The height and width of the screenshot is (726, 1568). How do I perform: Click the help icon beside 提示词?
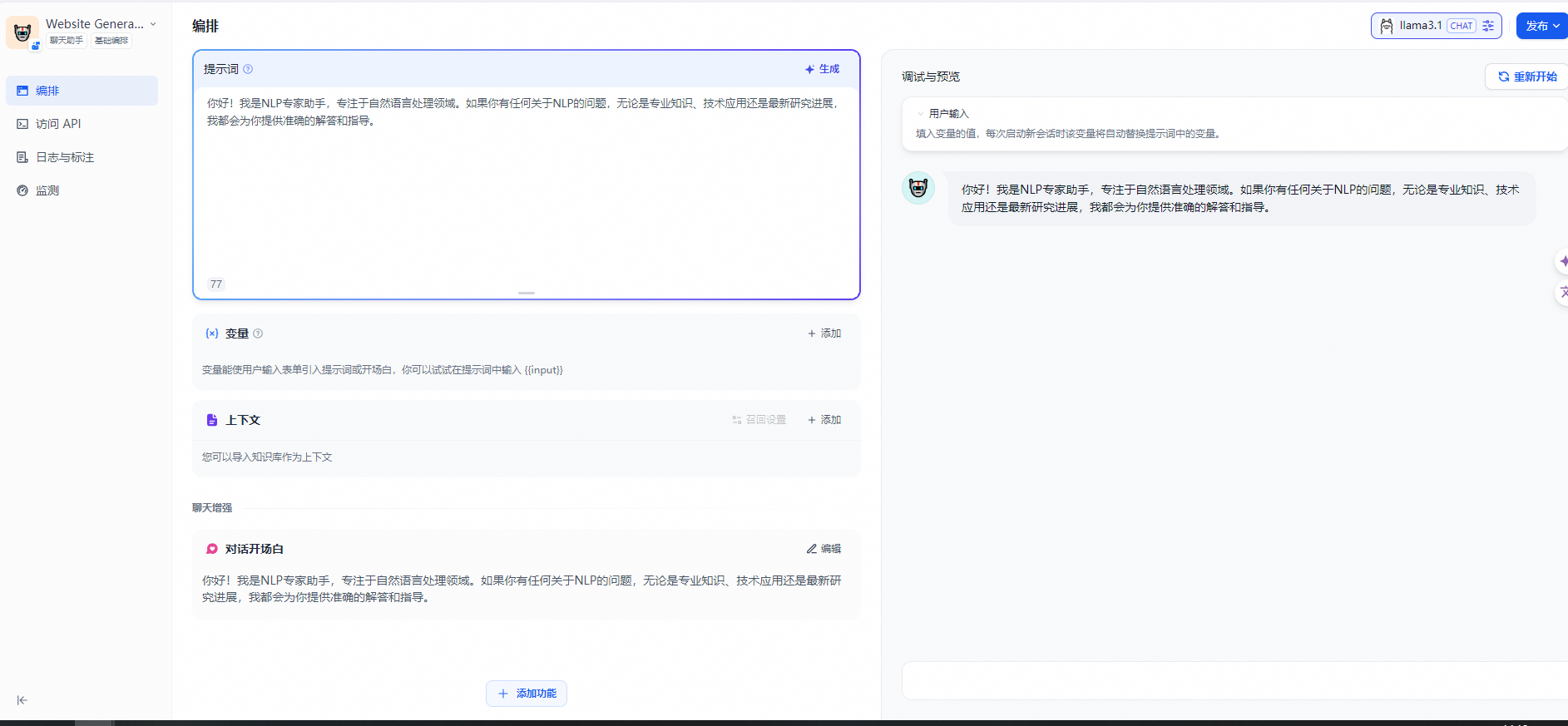248,69
